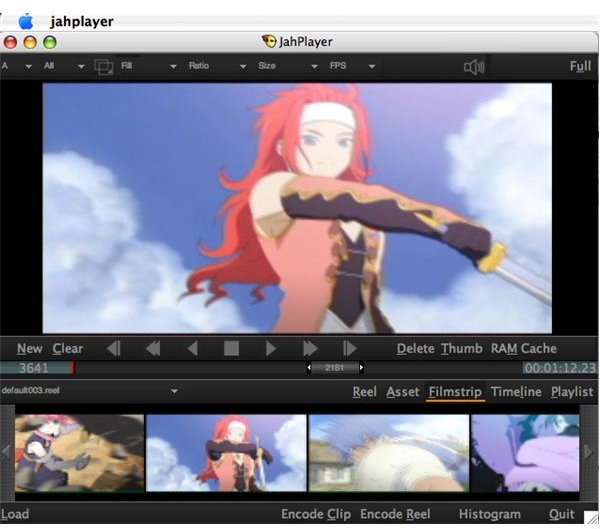Click the Load button

[15, 514]
